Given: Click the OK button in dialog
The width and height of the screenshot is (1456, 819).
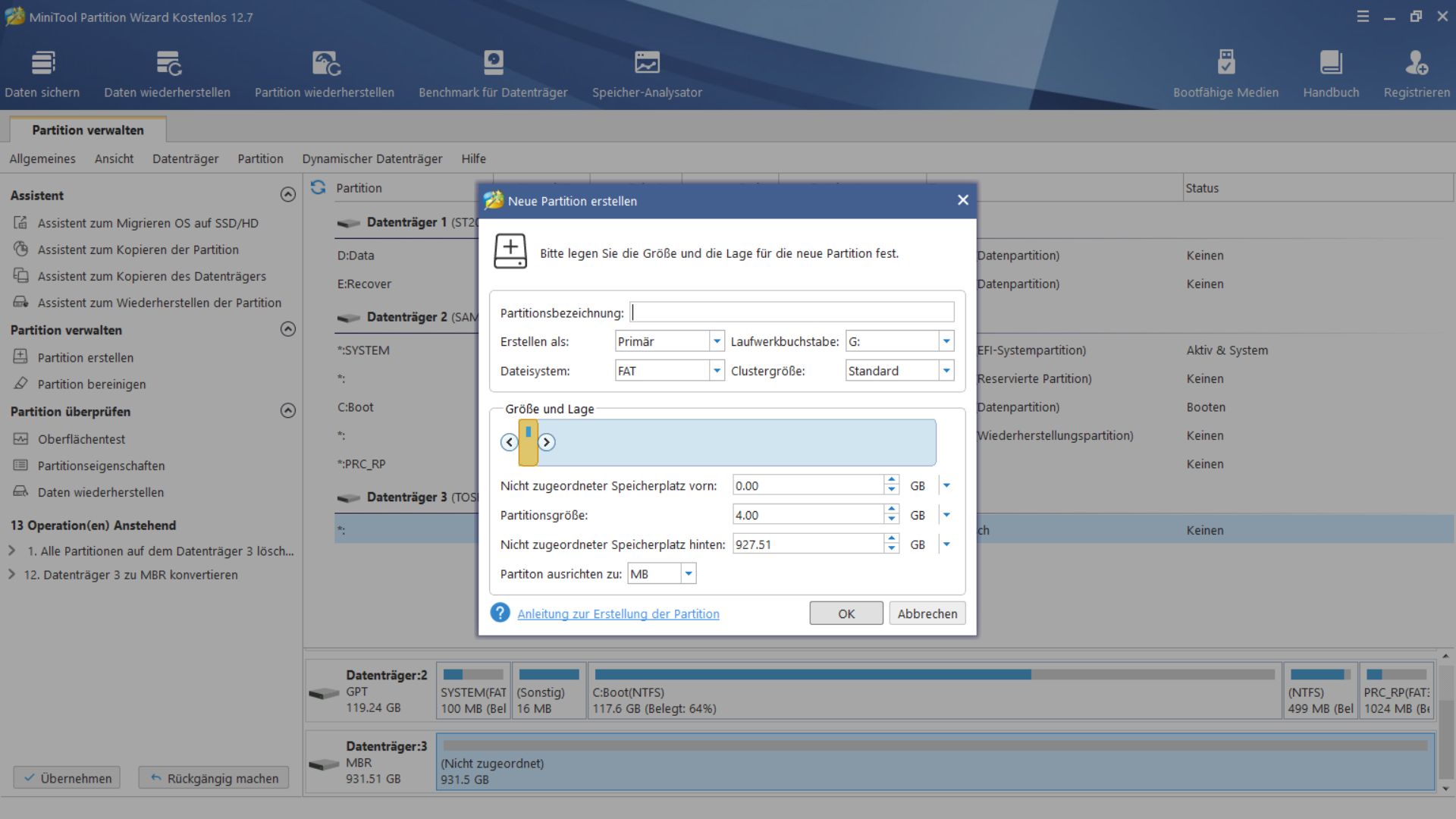Looking at the screenshot, I should (x=846, y=613).
